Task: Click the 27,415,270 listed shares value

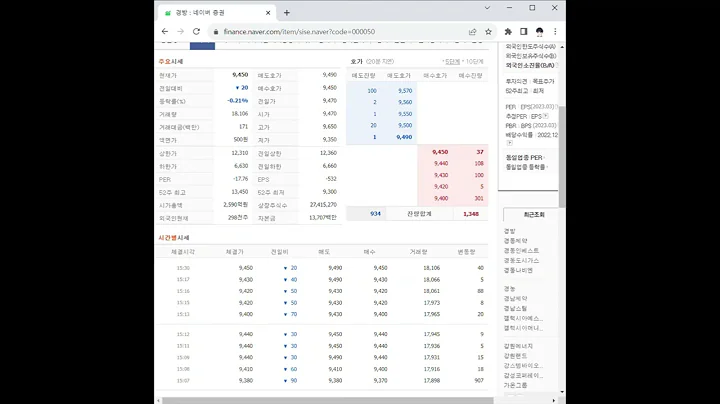Action: point(323,205)
